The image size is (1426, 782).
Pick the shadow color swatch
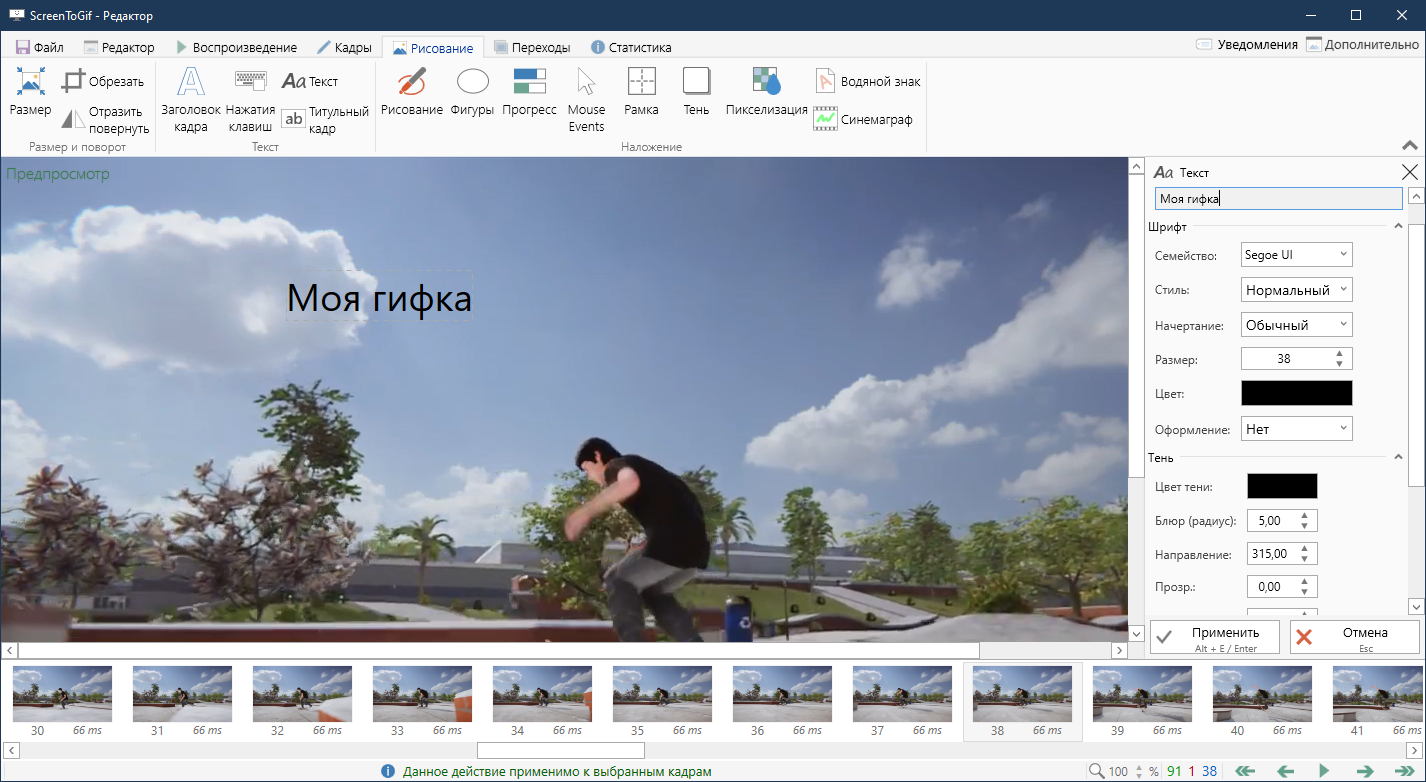click(1282, 486)
